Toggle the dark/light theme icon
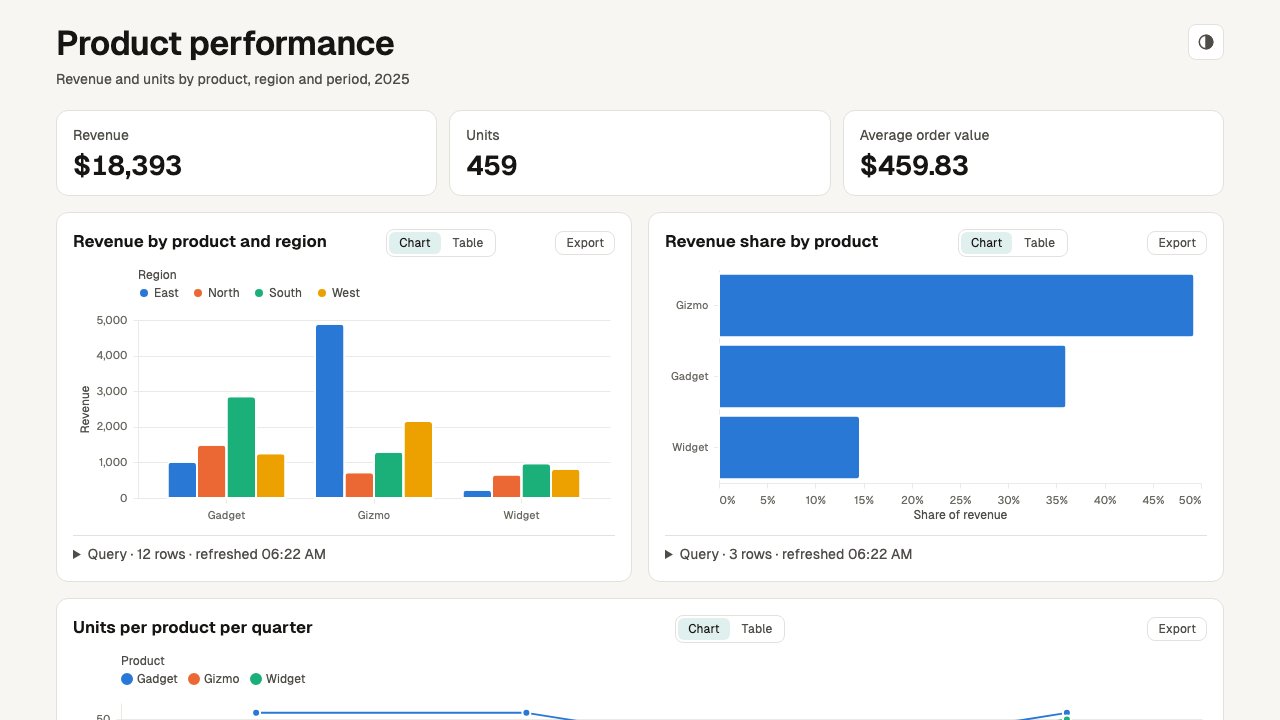Screen dimensions: 1280x720 (1206, 42)
